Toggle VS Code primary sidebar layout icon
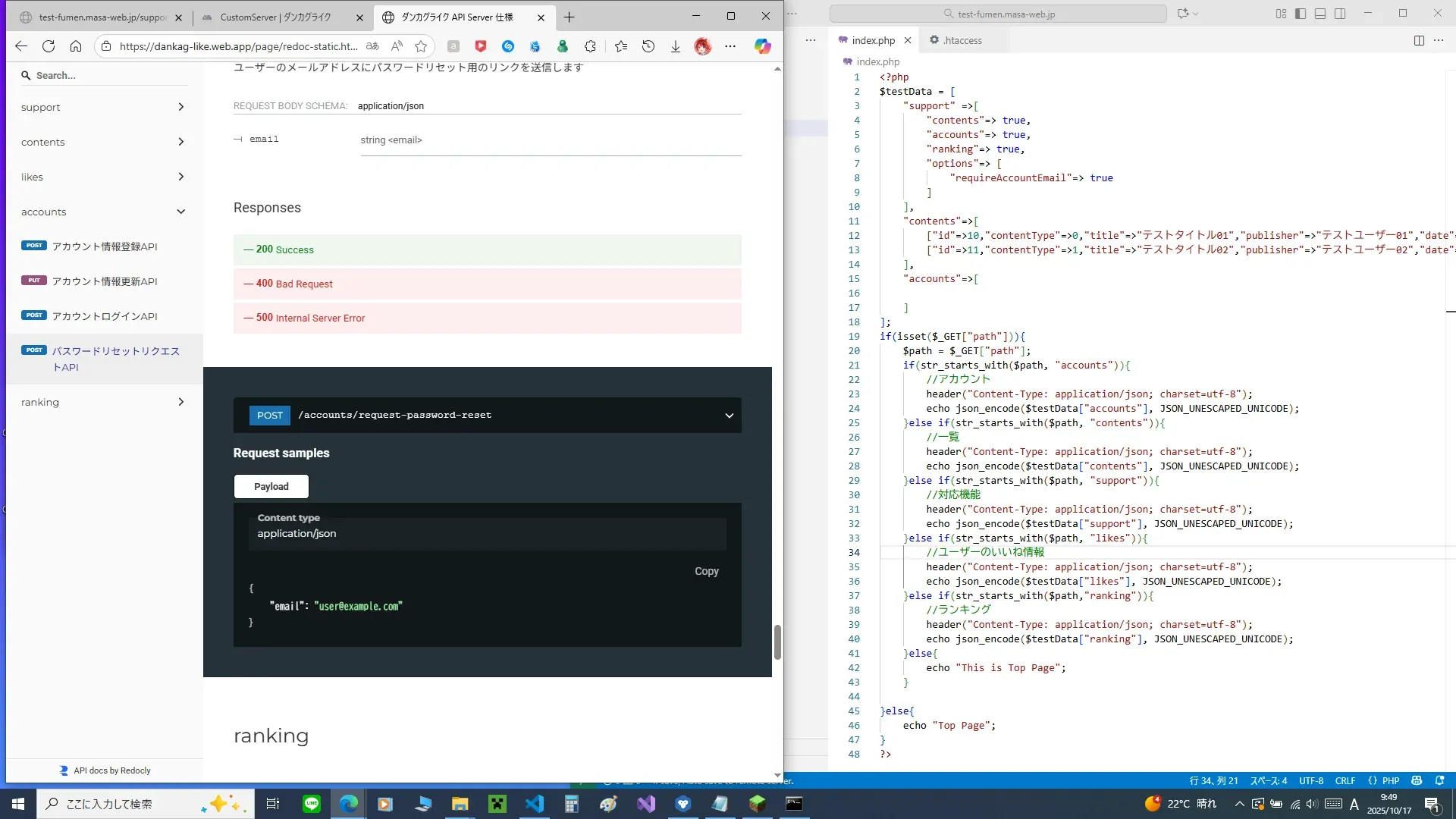Screen dimensions: 1456x819 pyautogui.click(x=1300, y=14)
